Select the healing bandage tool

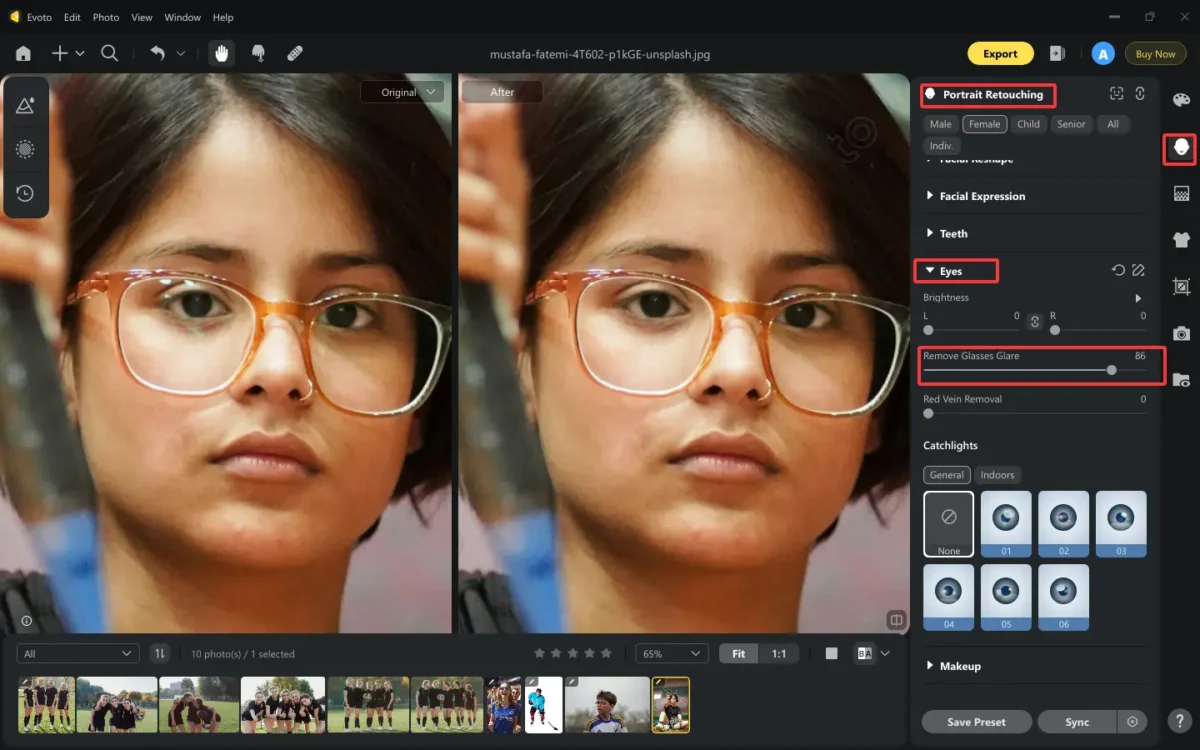coord(295,54)
